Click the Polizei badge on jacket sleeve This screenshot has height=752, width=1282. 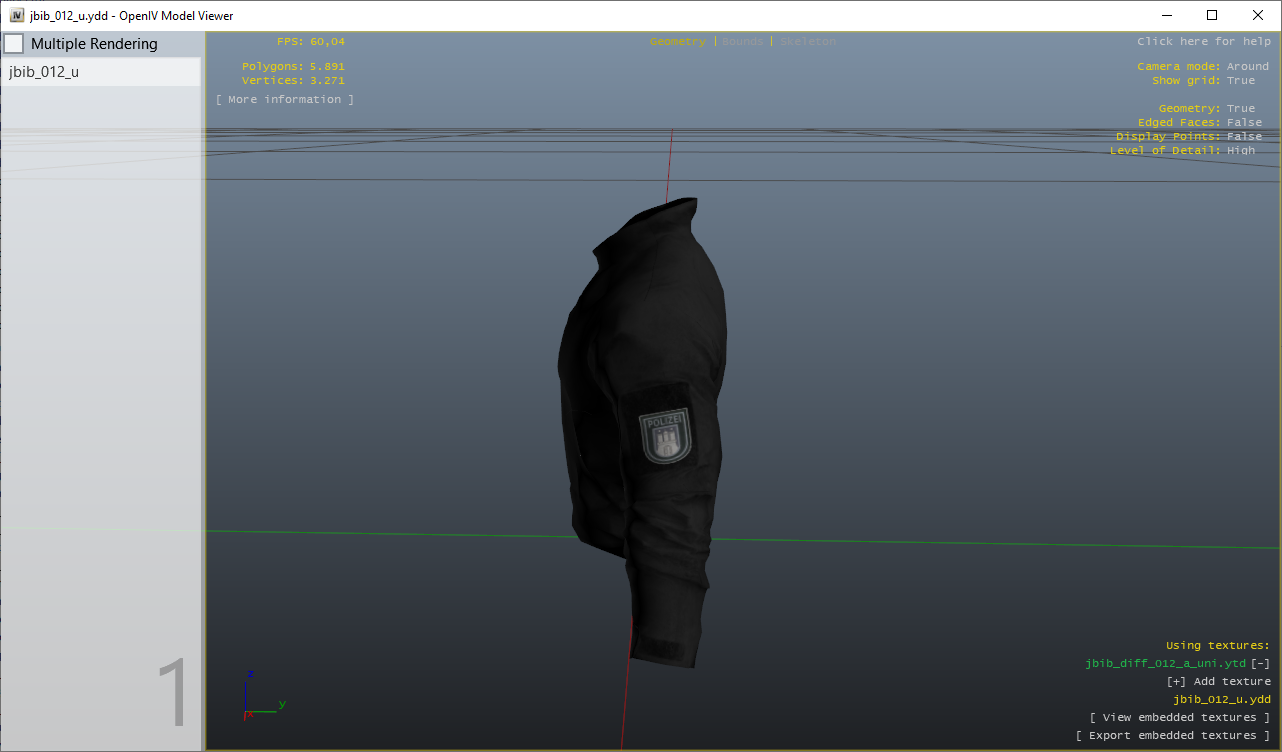pos(664,437)
